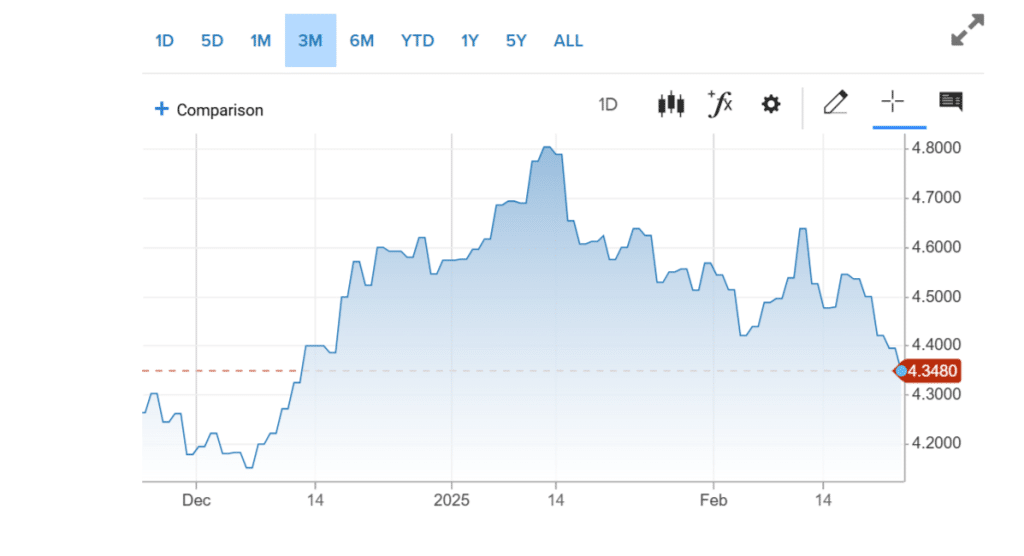Select the highlighted 3M range
This screenshot has height=556, width=1024.
click(x=310, y=41)
